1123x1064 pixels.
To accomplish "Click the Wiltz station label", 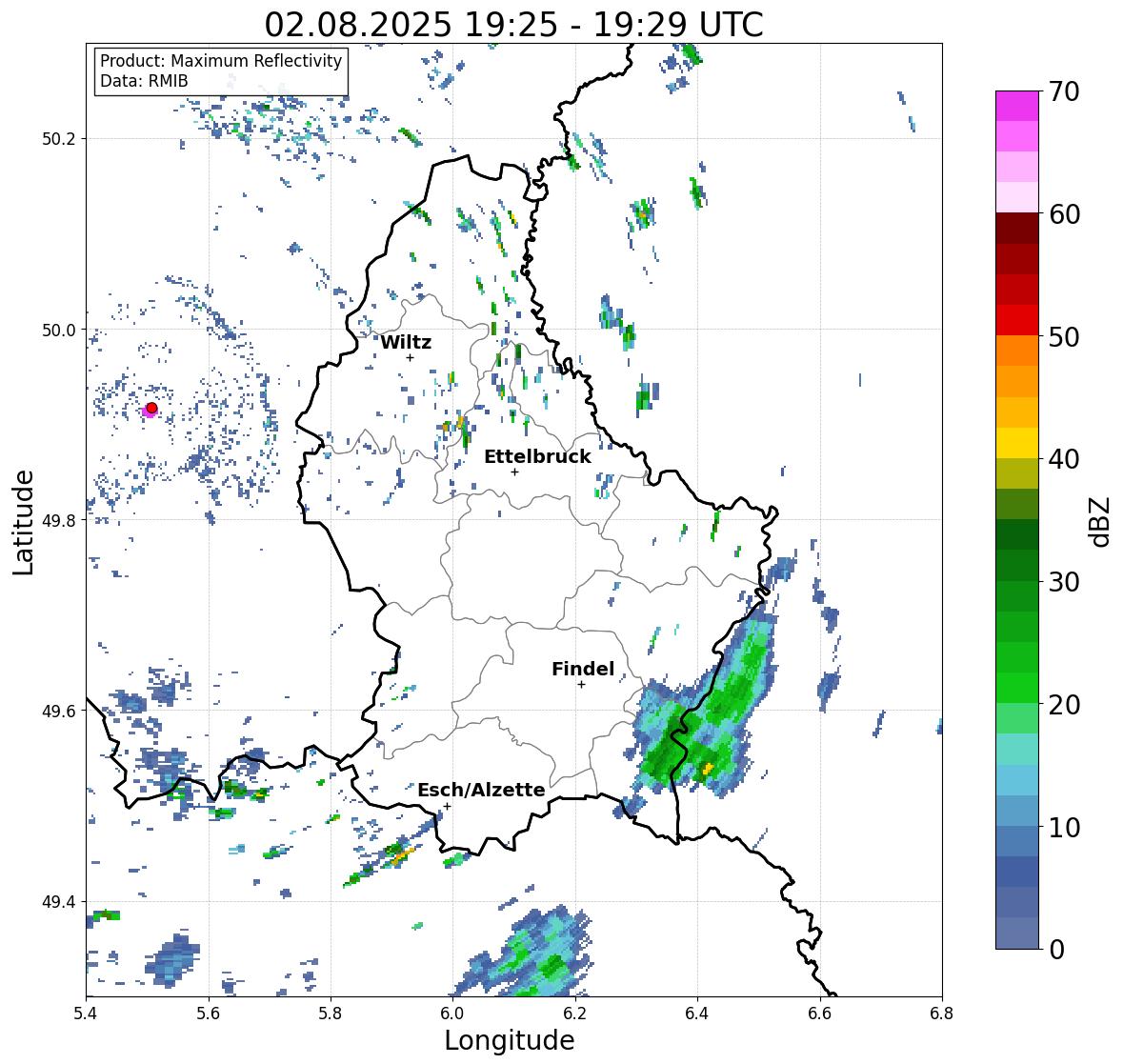I will click(406, 342).
